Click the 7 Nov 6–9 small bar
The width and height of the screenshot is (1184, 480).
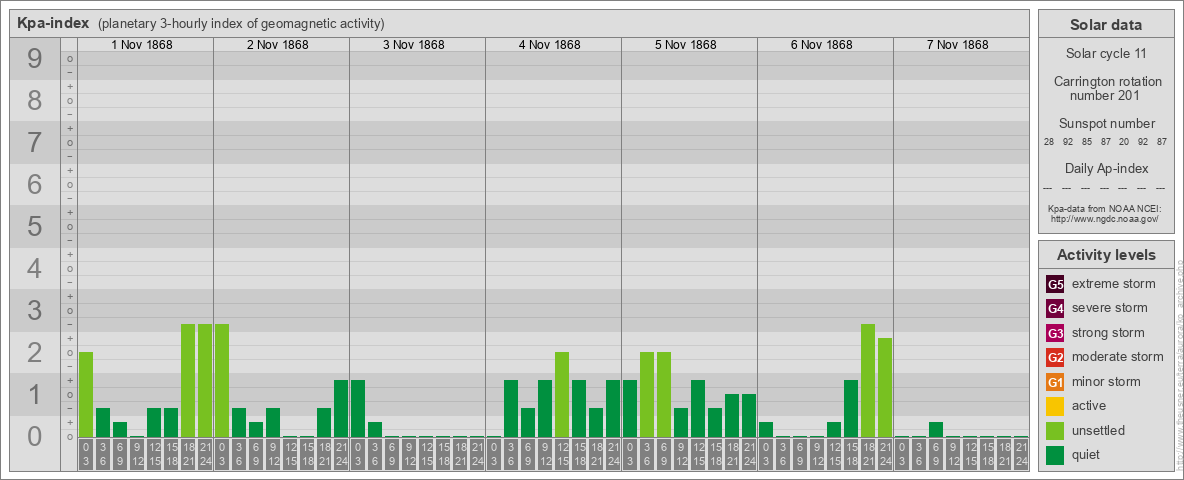[936, 429]
